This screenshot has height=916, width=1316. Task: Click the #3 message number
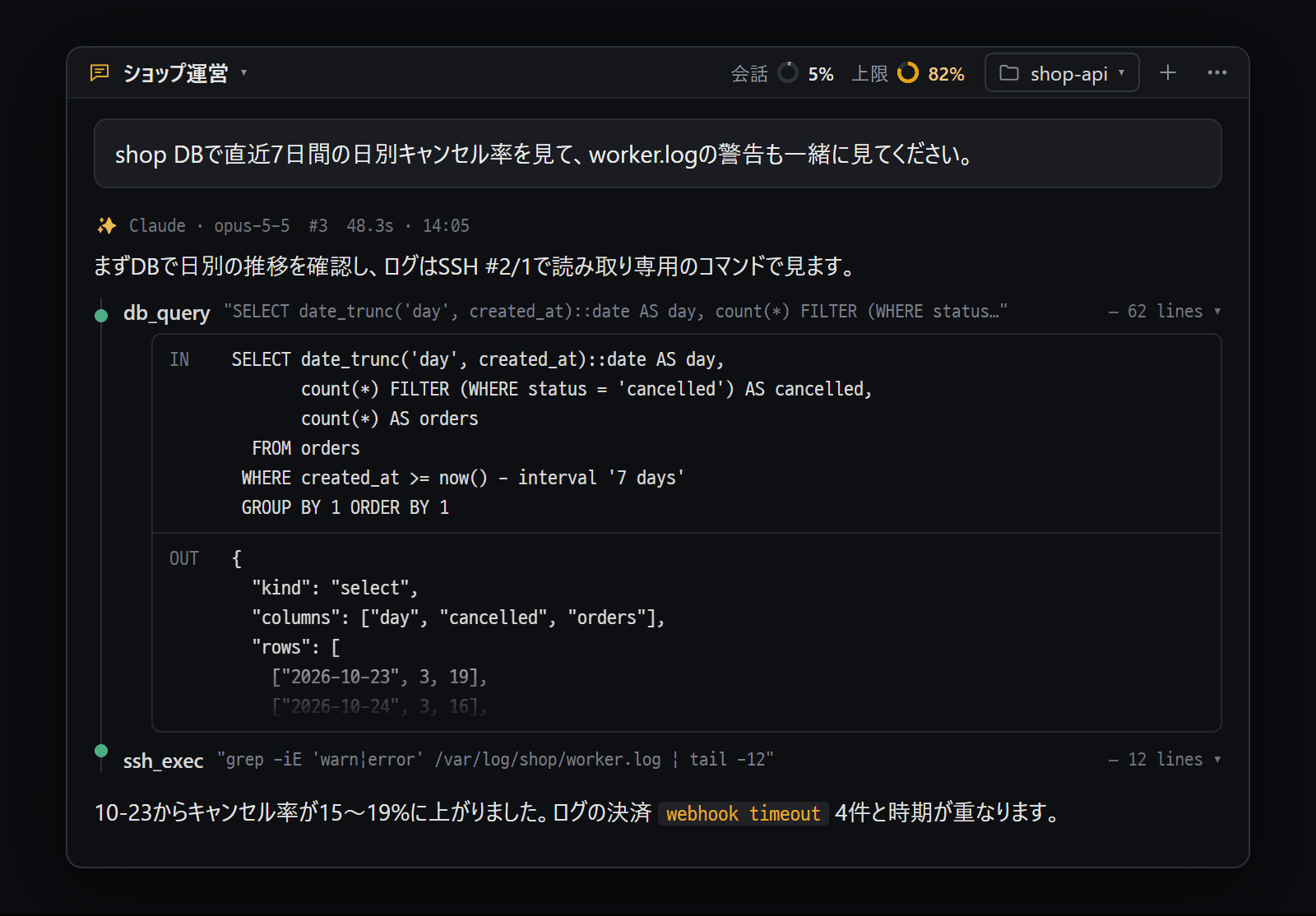318,225
